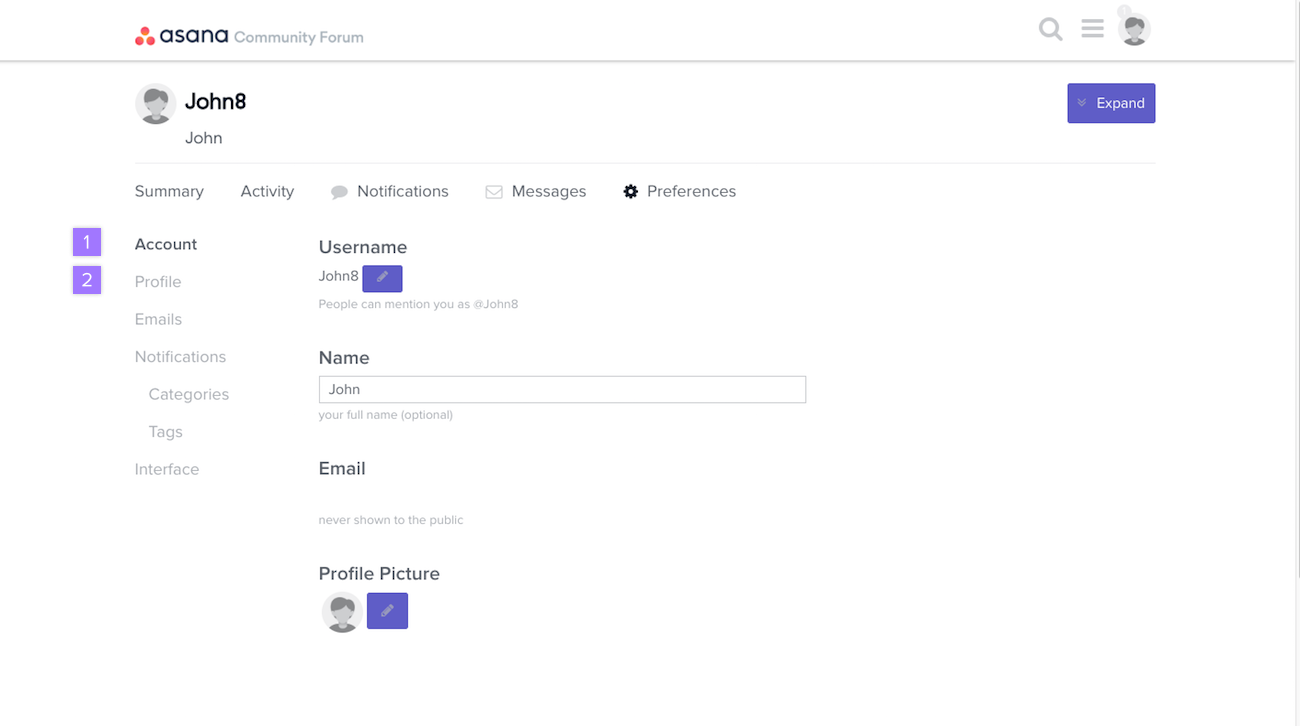Click the pencil icon beside username John8
Viewport: 1300px width, 726px height.
coord(382,278)
